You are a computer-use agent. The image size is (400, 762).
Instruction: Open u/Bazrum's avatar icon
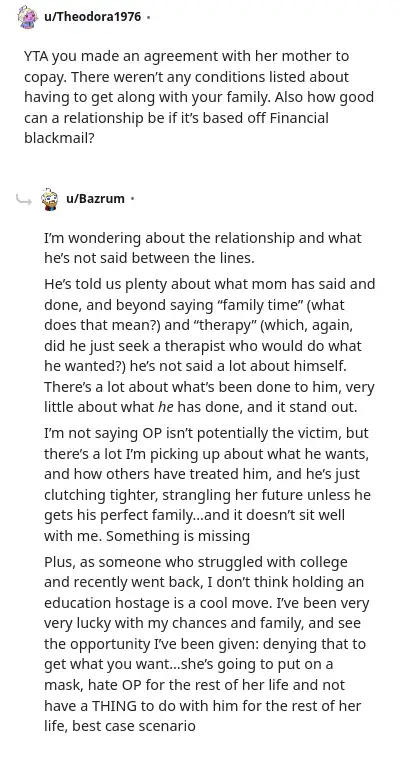tap(50, 199)
